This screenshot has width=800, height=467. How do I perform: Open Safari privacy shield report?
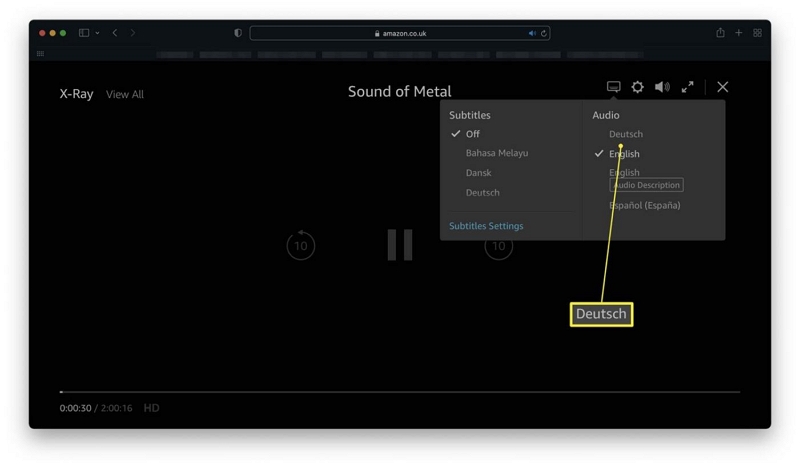click(238, 33)
